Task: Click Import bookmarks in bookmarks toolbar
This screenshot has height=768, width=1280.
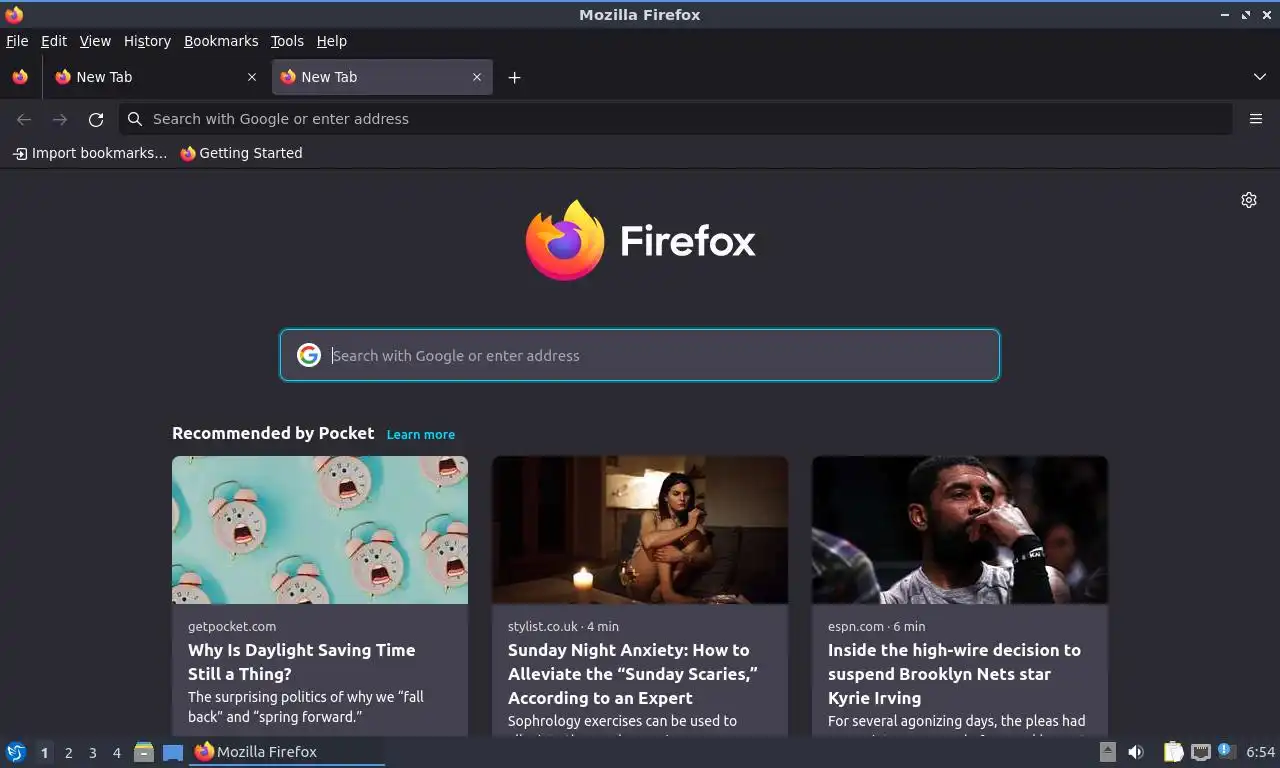Action: tap(89, 153)
